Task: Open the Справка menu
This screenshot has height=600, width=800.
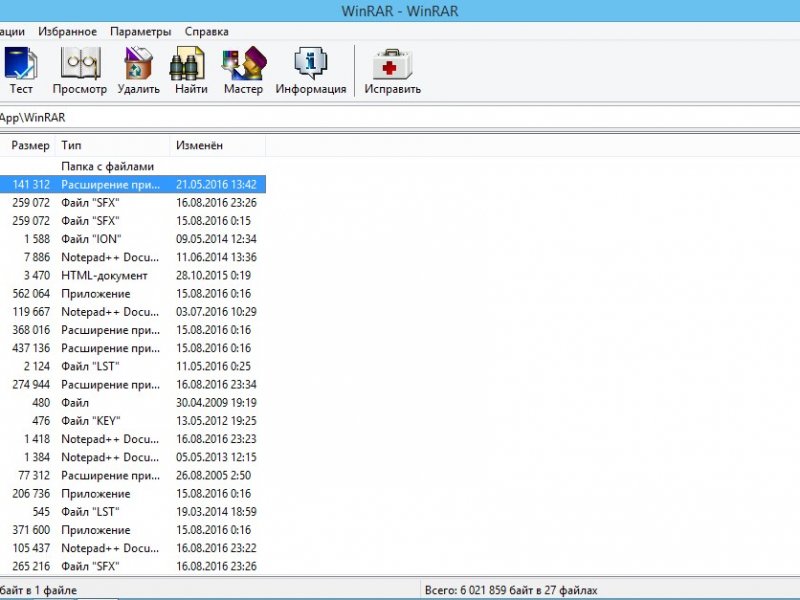Action: pos(206,32)
